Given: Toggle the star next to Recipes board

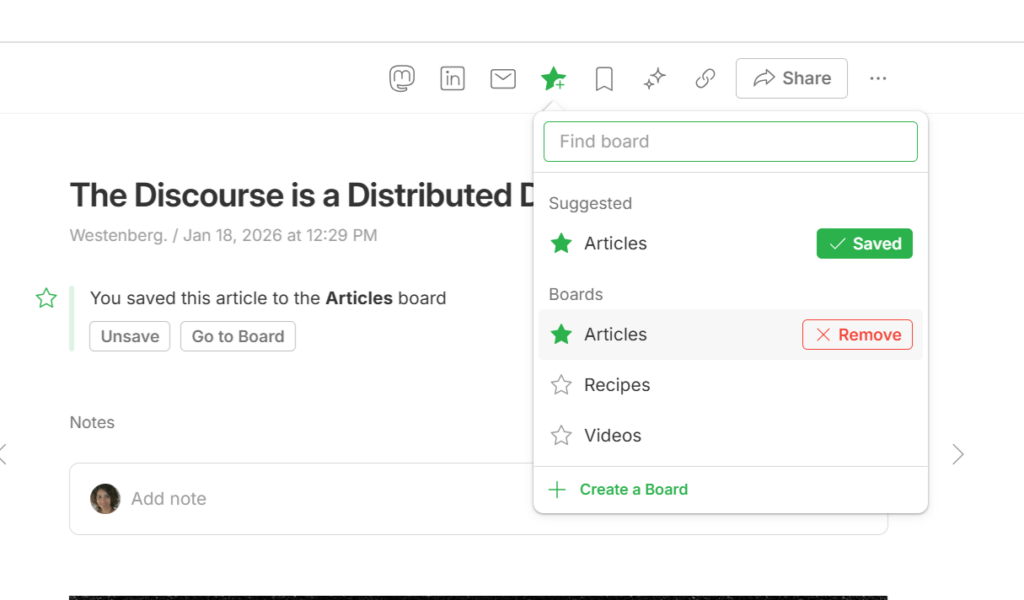Looking at the screenshot, I should point(560,384).
